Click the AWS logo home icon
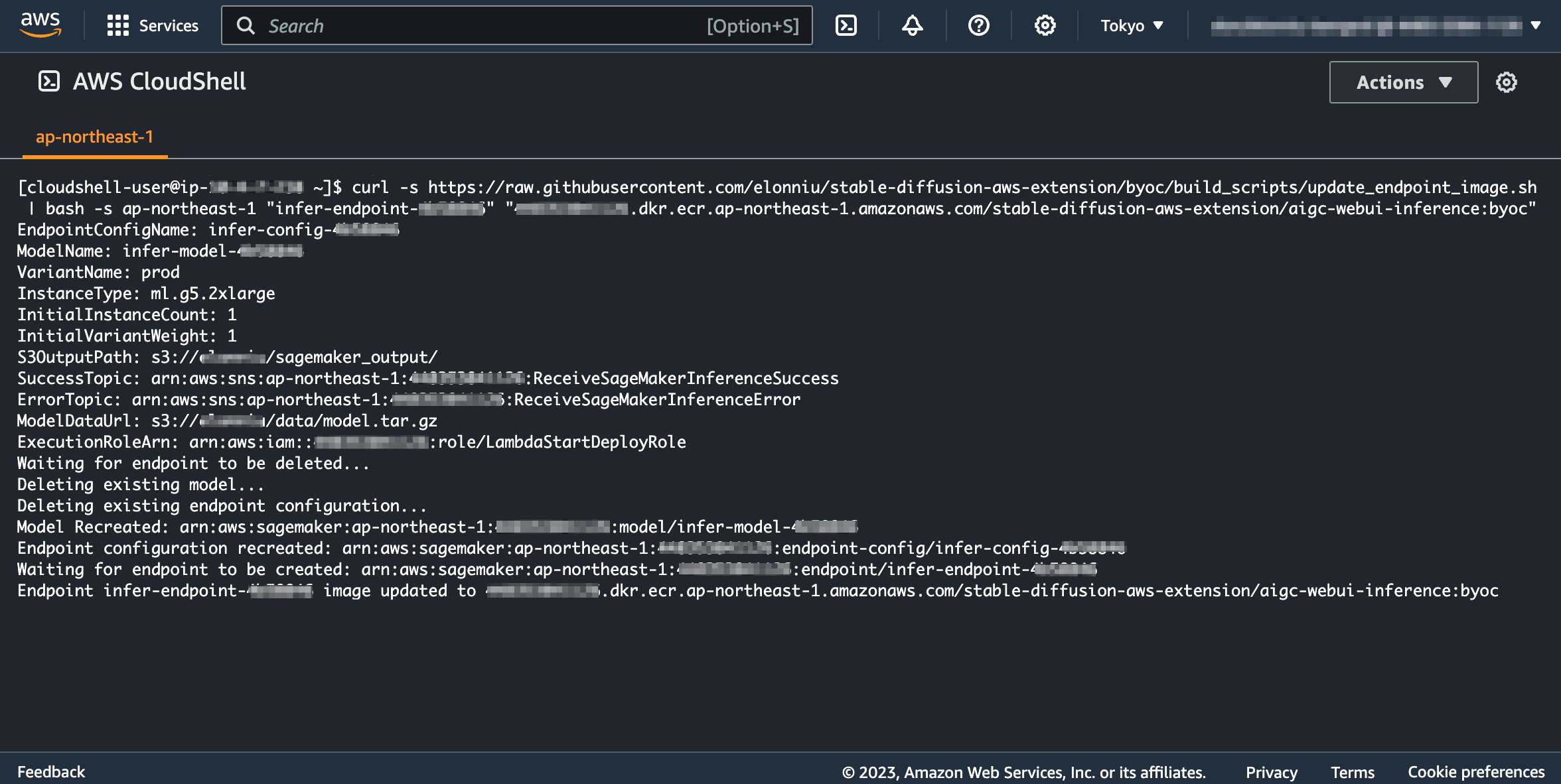This screenshot has height=784, width=1561. (40, 25)
